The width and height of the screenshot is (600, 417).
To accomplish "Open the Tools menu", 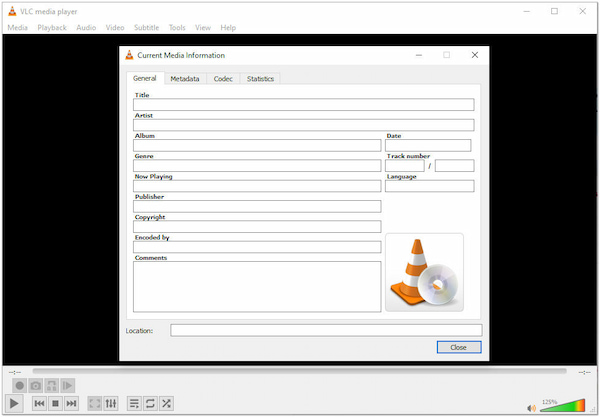I will [x=177, y=28].
